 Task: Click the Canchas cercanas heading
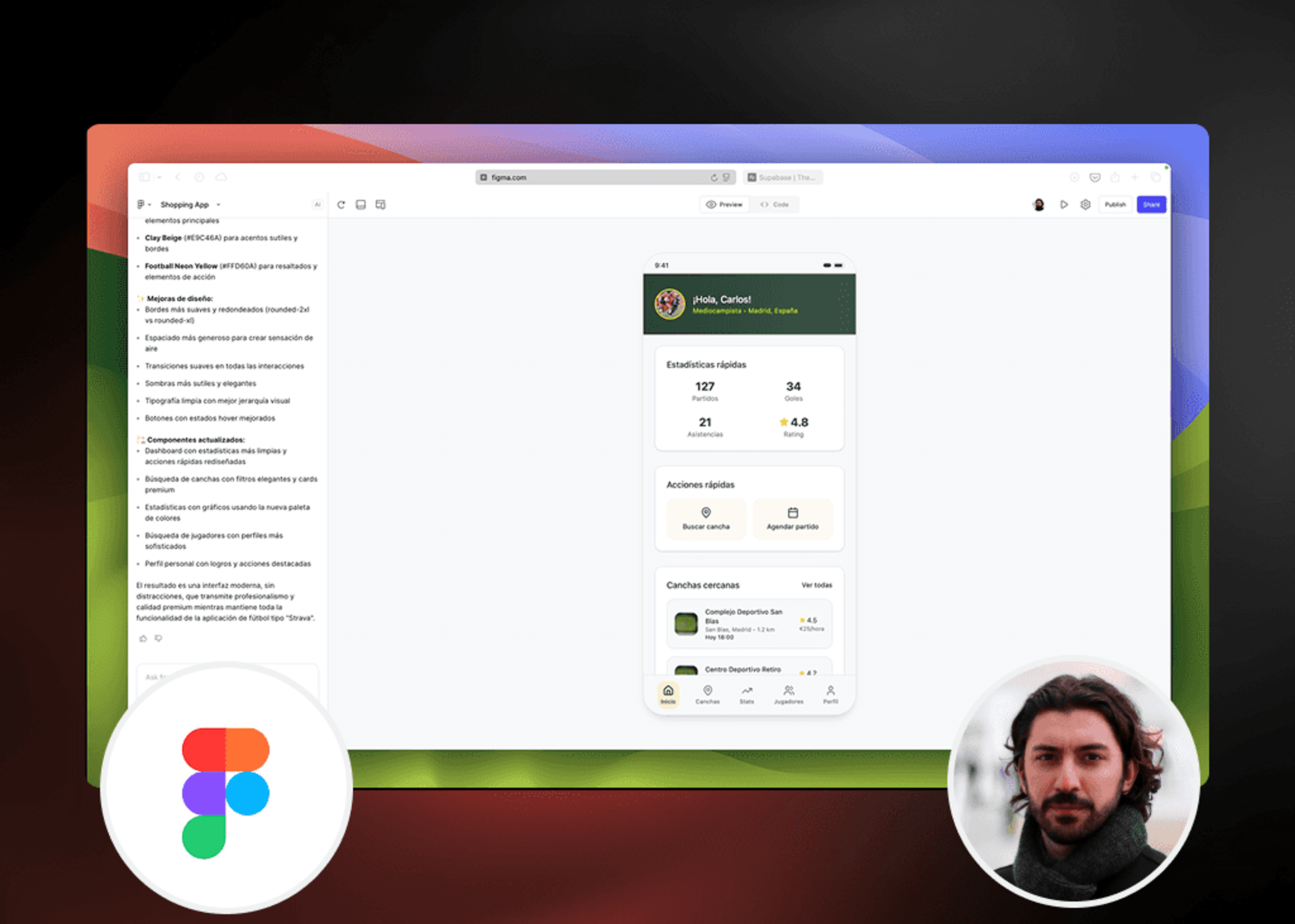coord(702,585)
